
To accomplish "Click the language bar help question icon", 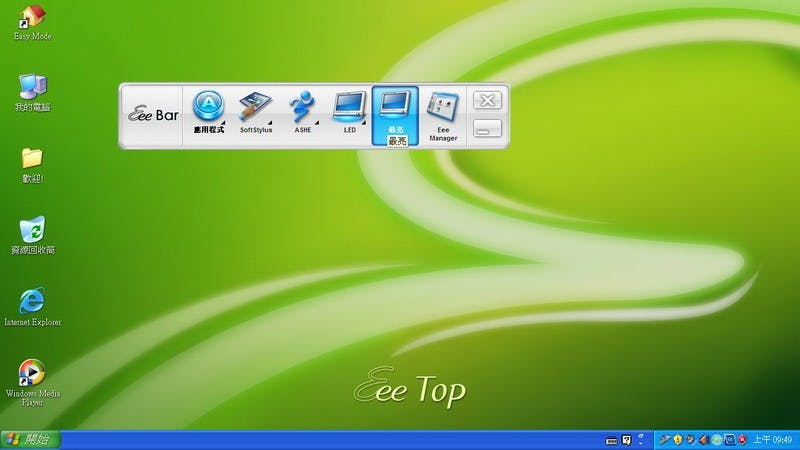I will tap(627, 440).
